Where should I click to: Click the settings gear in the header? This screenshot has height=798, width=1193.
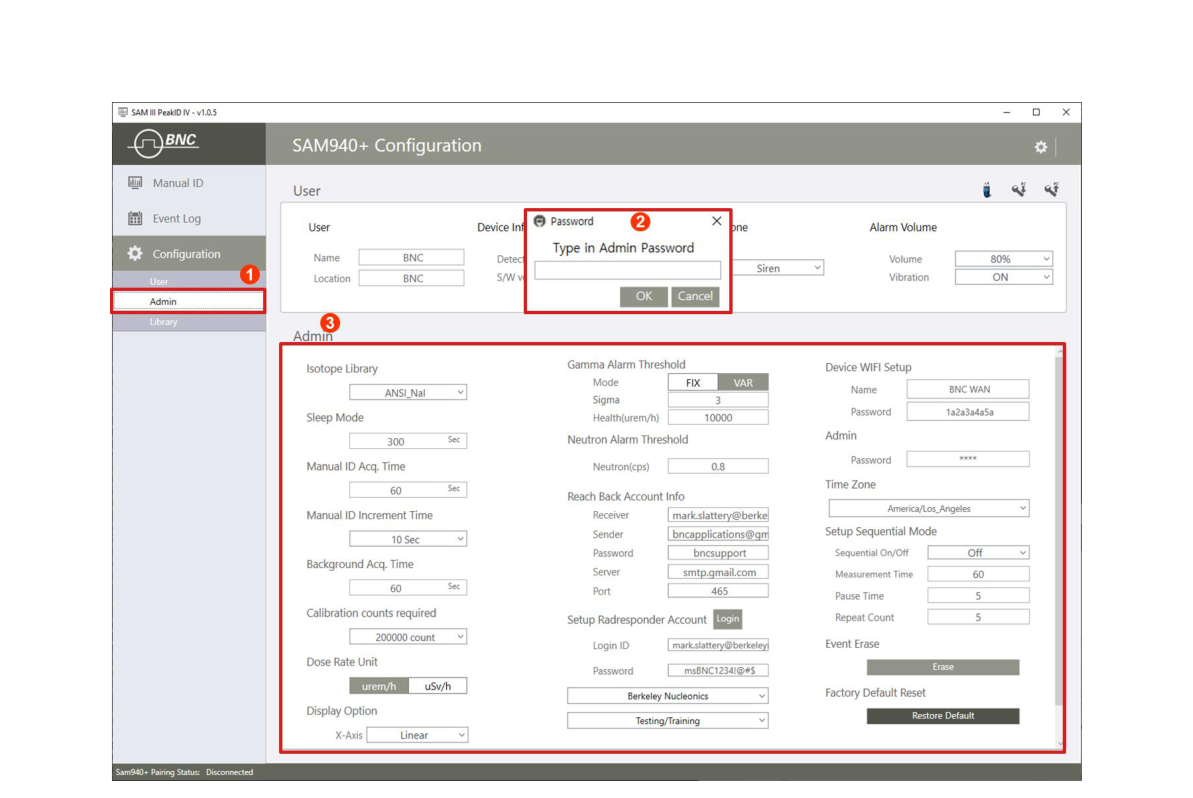(x=1040, y=148)
